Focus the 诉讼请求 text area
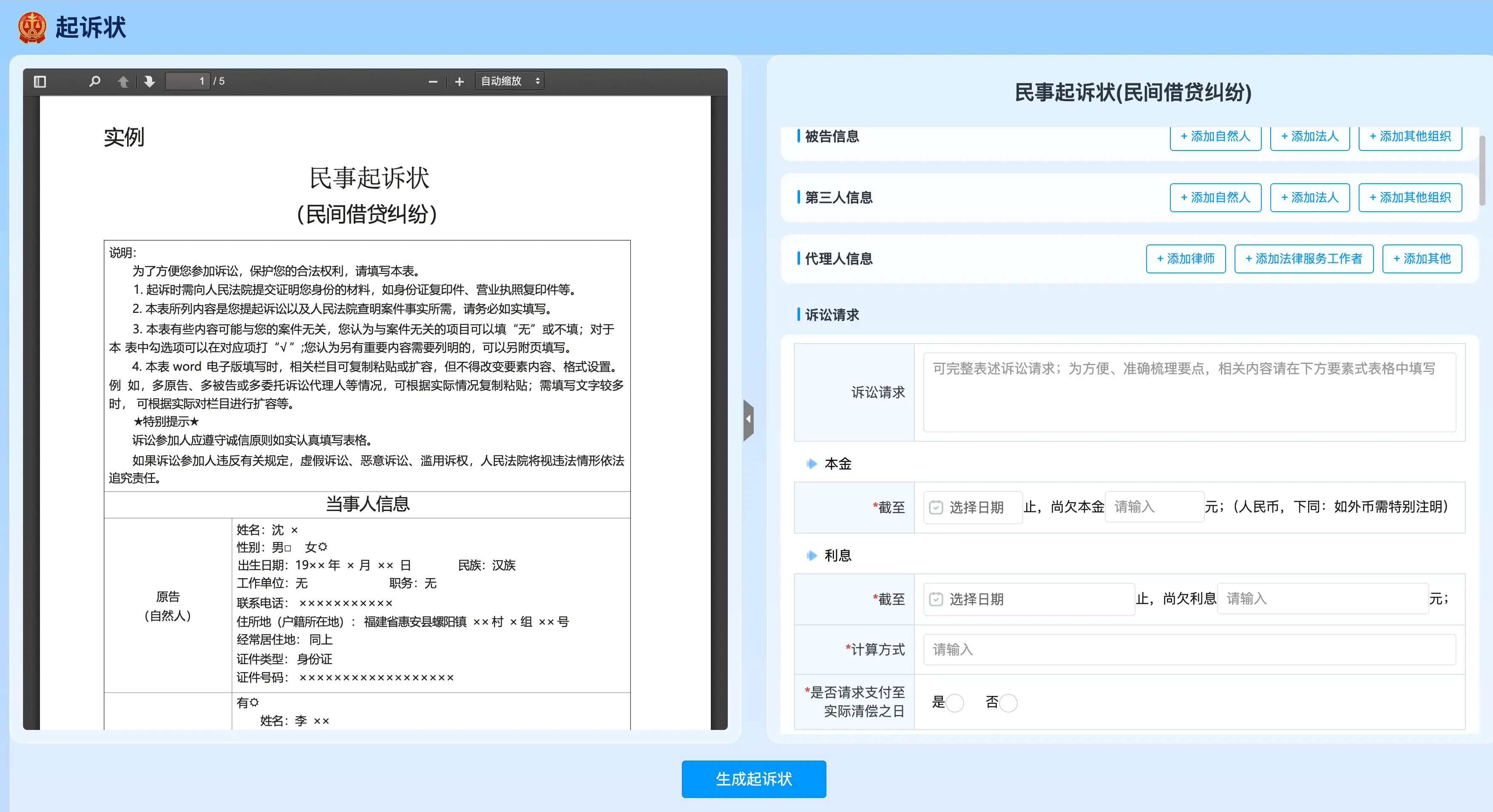This screenshot has height=812, width=1493. click(1189, 392)
